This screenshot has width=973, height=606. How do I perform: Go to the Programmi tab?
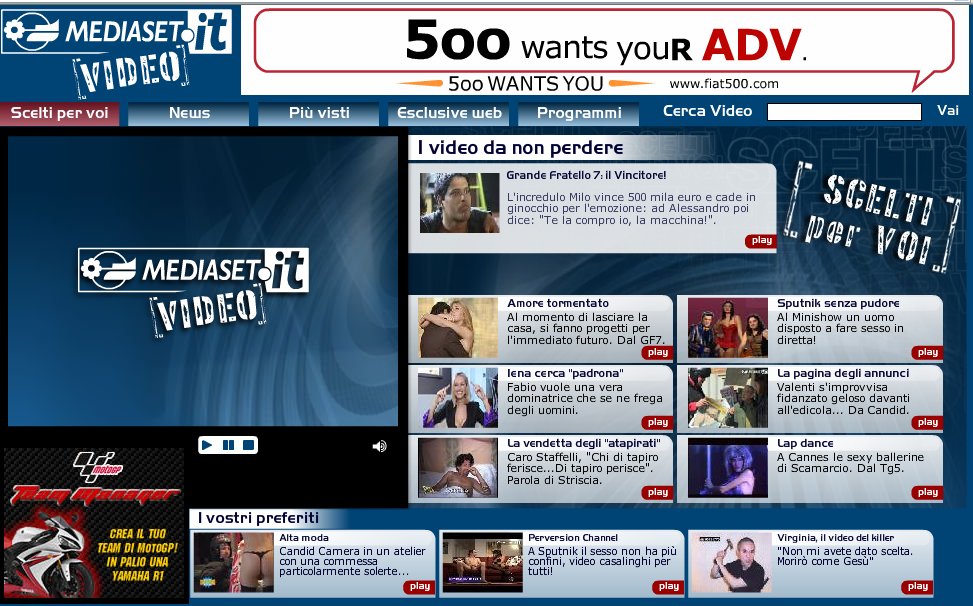point(579,114)
